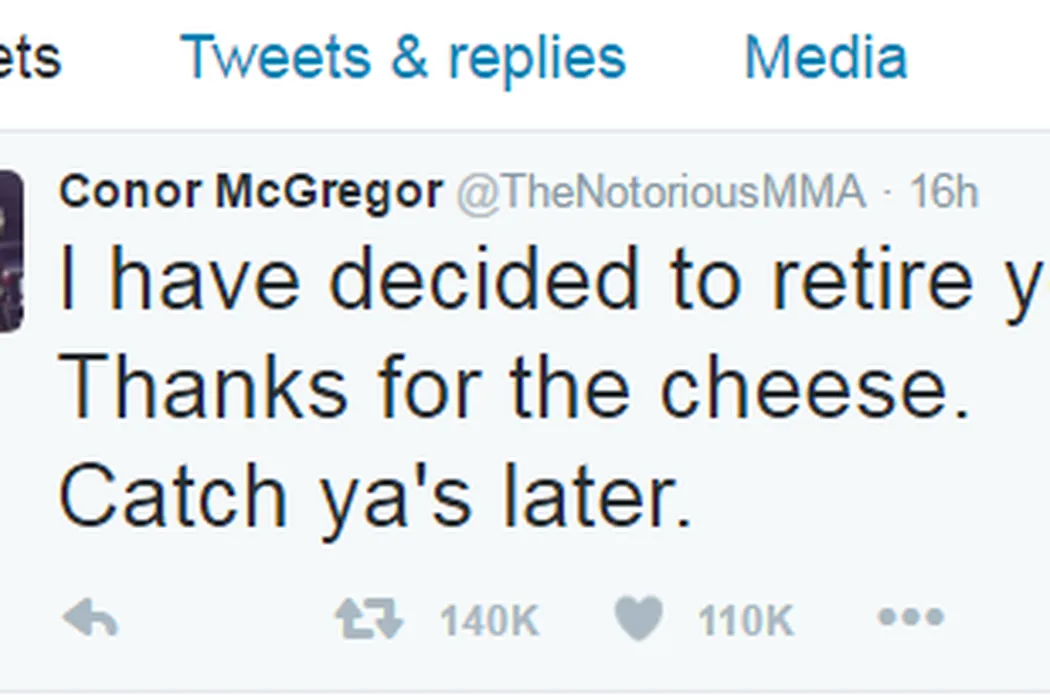Like the tweet with the heart icon

[x=638, y=620]
